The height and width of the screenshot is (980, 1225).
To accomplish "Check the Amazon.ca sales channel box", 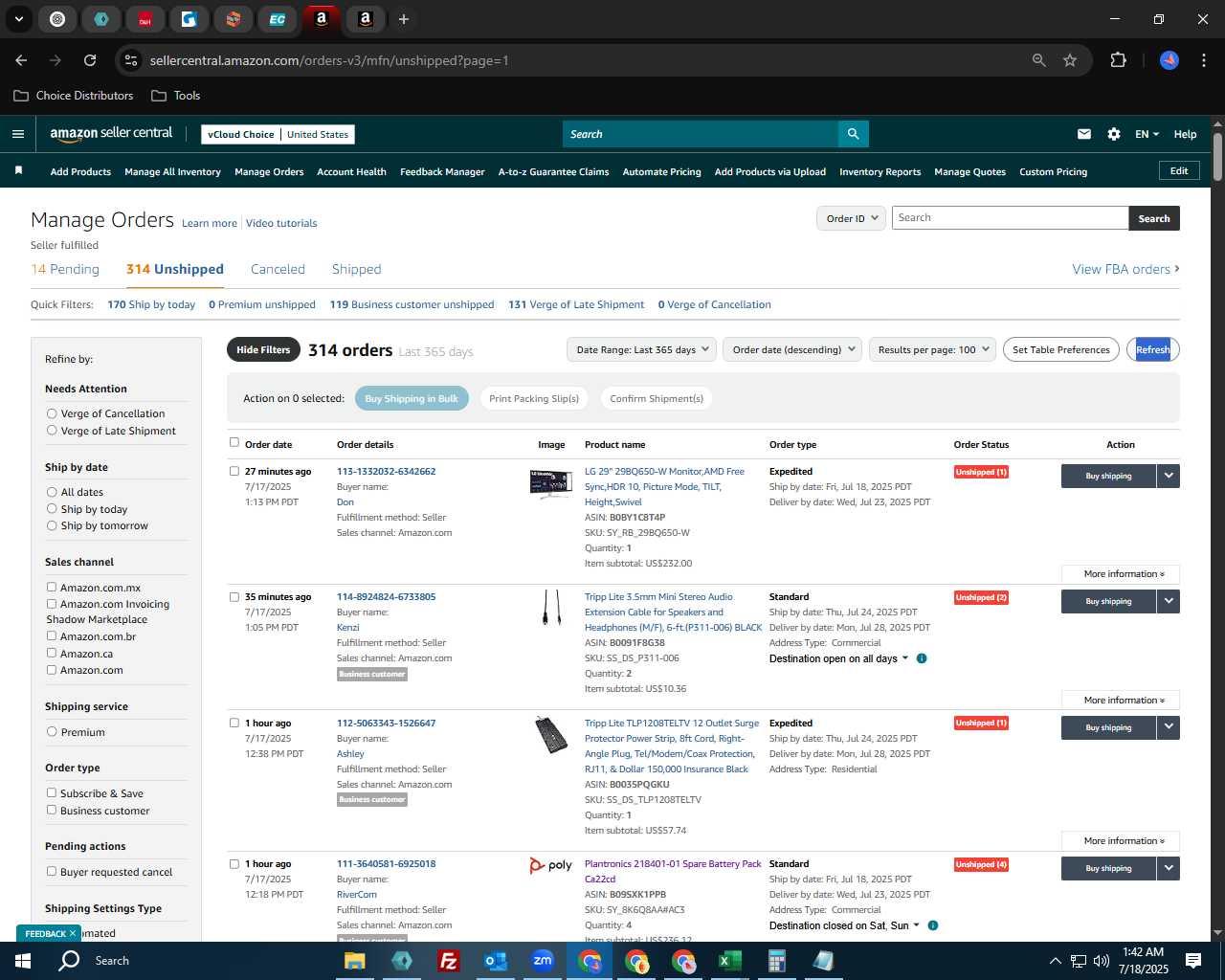I will (52, 654).
